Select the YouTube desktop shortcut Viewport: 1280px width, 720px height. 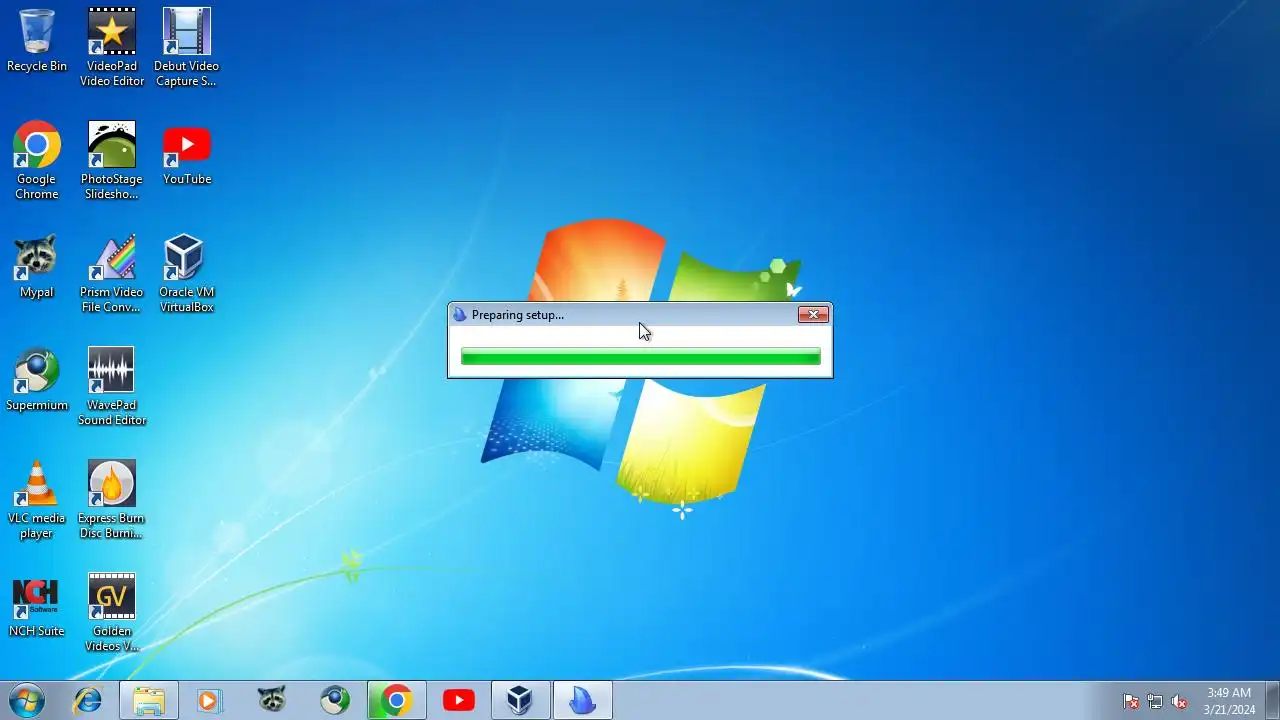(x=187, y=154)
